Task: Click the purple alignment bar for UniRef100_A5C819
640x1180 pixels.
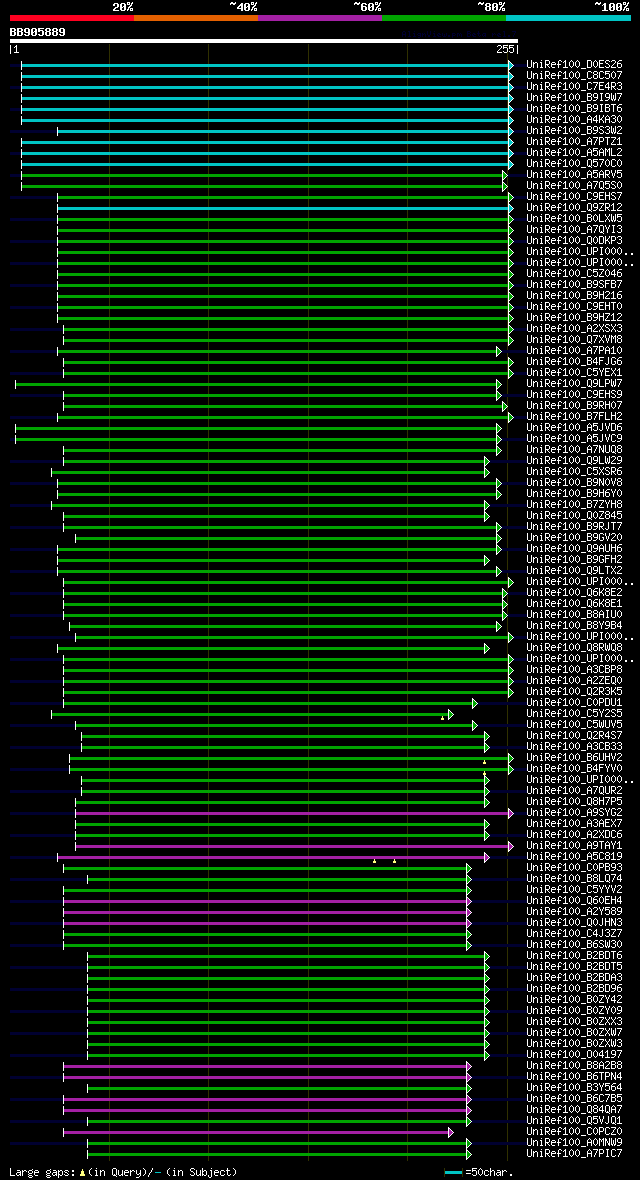Action: 273,856
